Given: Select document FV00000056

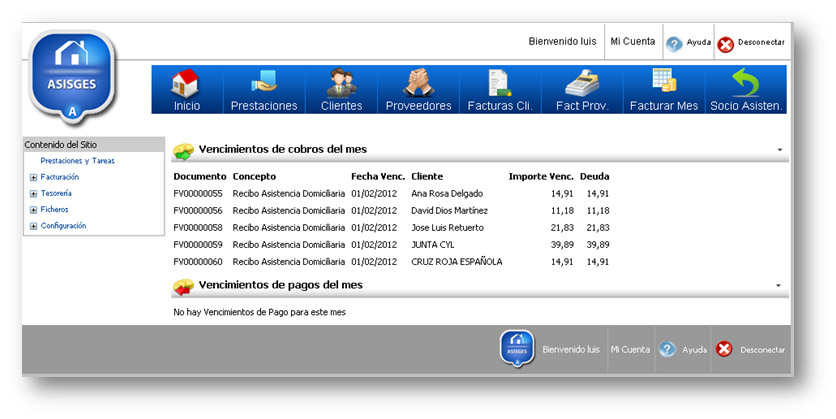Looking at the screenshot, I should point(198,211).
